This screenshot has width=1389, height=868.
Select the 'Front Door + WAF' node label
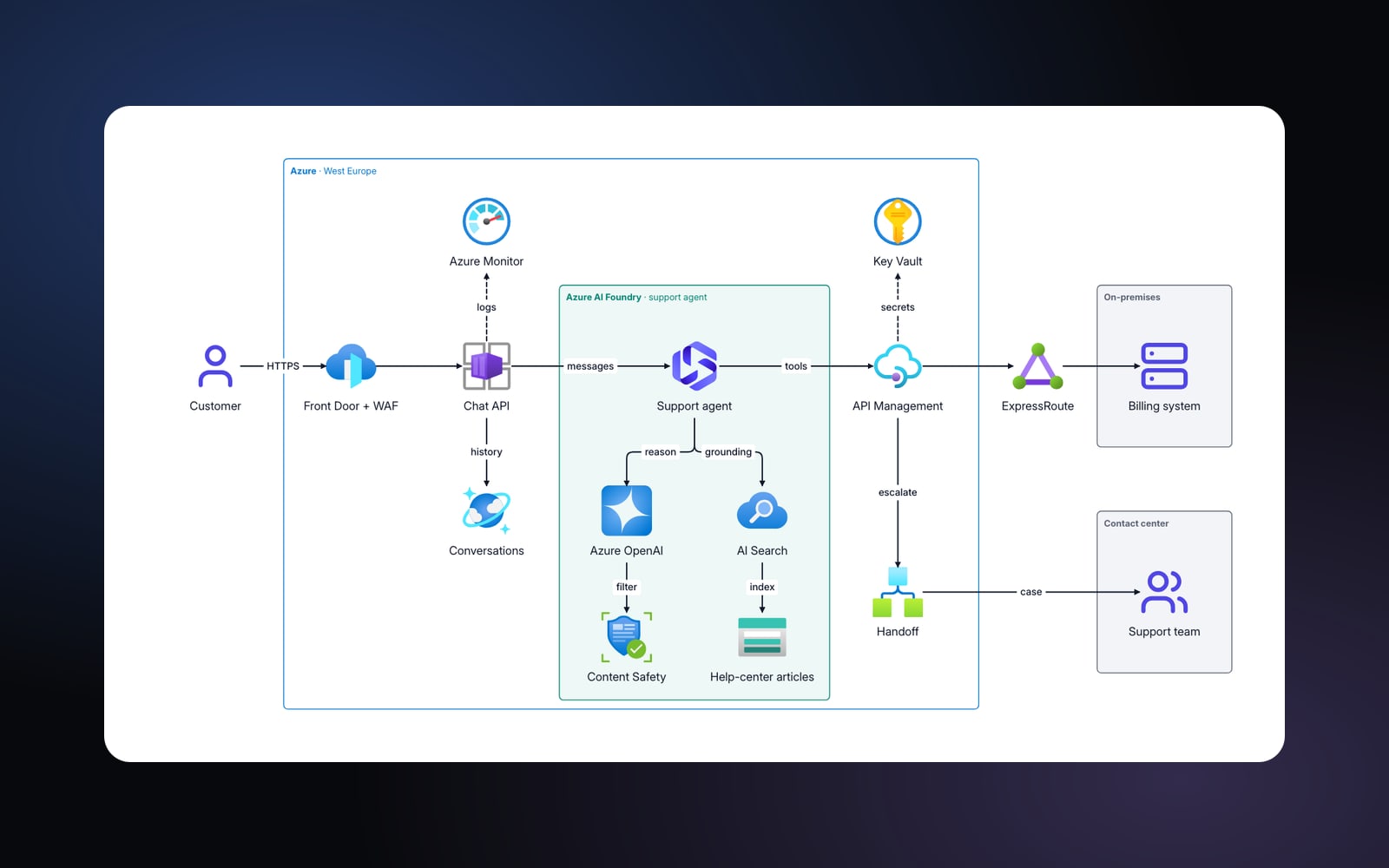(x=351, y=406)
